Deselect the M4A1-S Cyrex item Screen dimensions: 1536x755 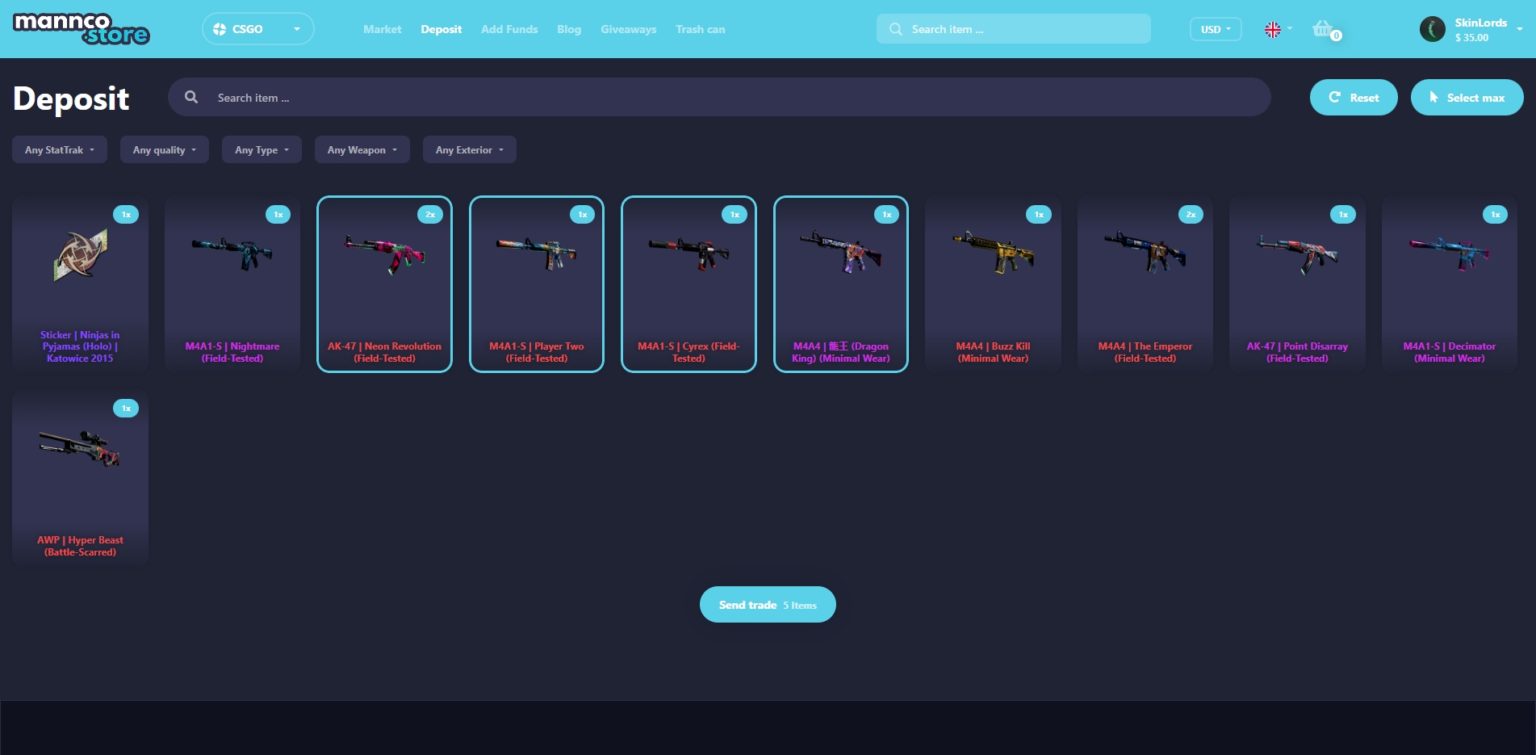[688, 284]
